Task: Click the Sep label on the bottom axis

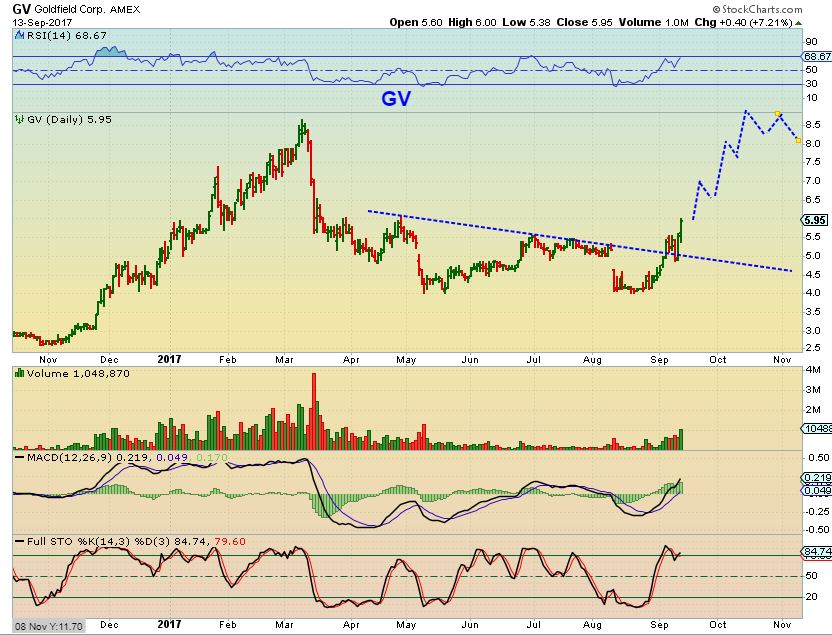Action: [660, 625]
